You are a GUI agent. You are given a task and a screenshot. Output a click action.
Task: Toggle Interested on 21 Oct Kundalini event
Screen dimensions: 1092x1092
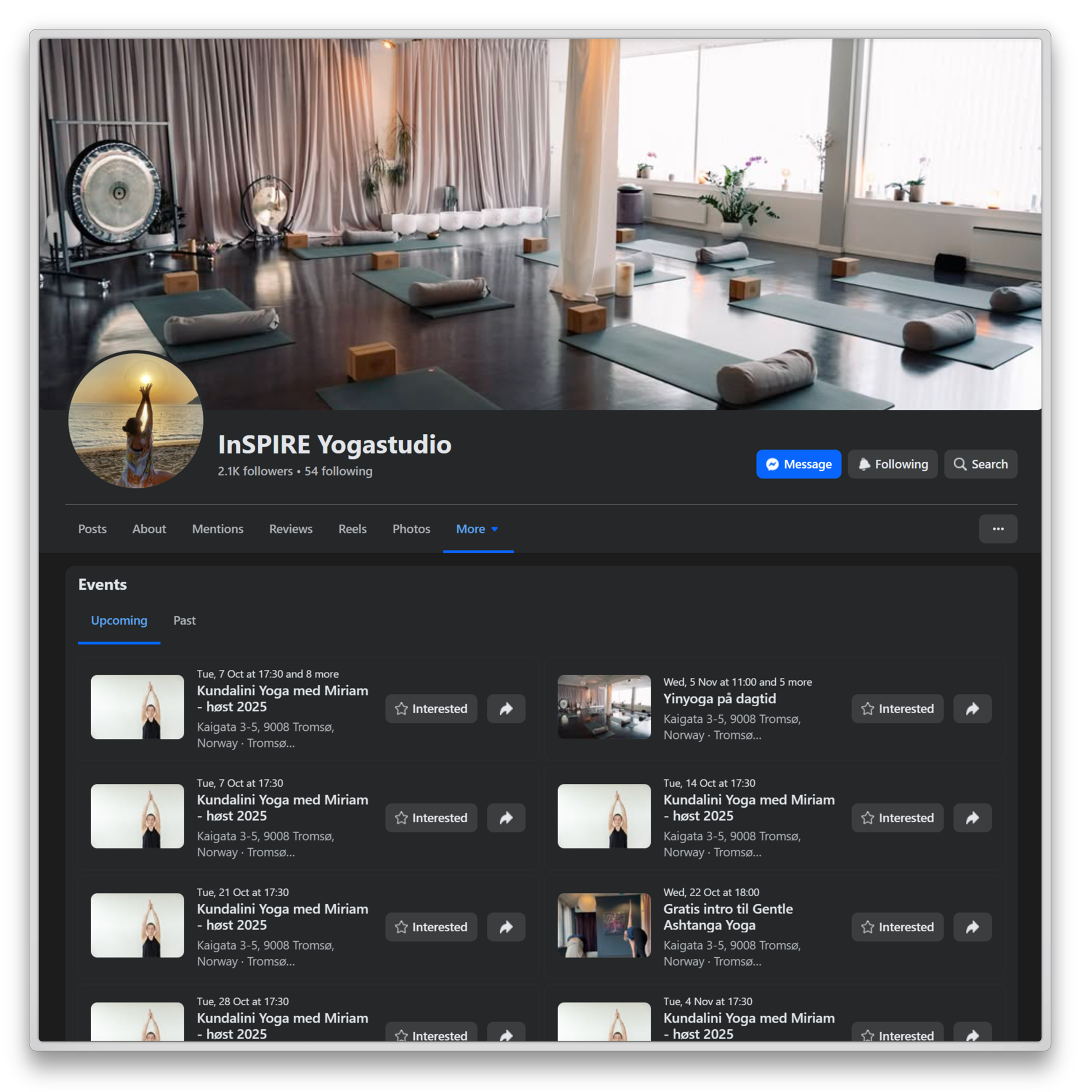431,927
